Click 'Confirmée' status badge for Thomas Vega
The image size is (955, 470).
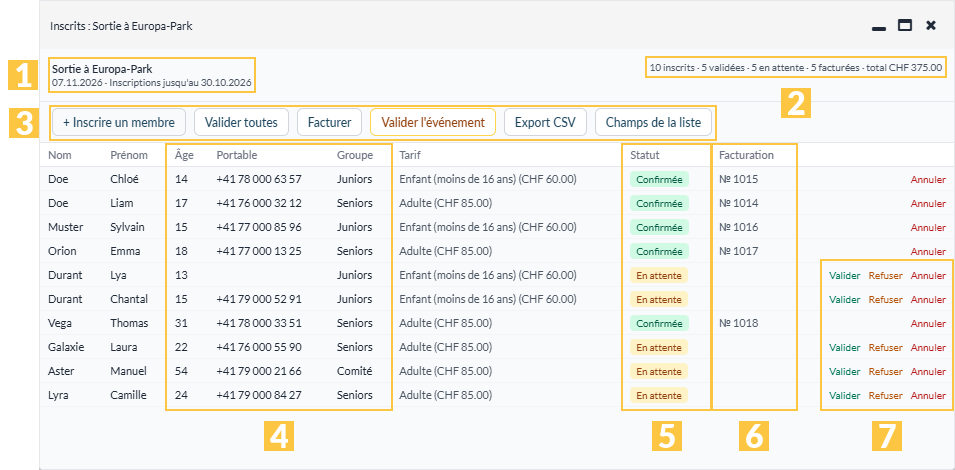659,323
